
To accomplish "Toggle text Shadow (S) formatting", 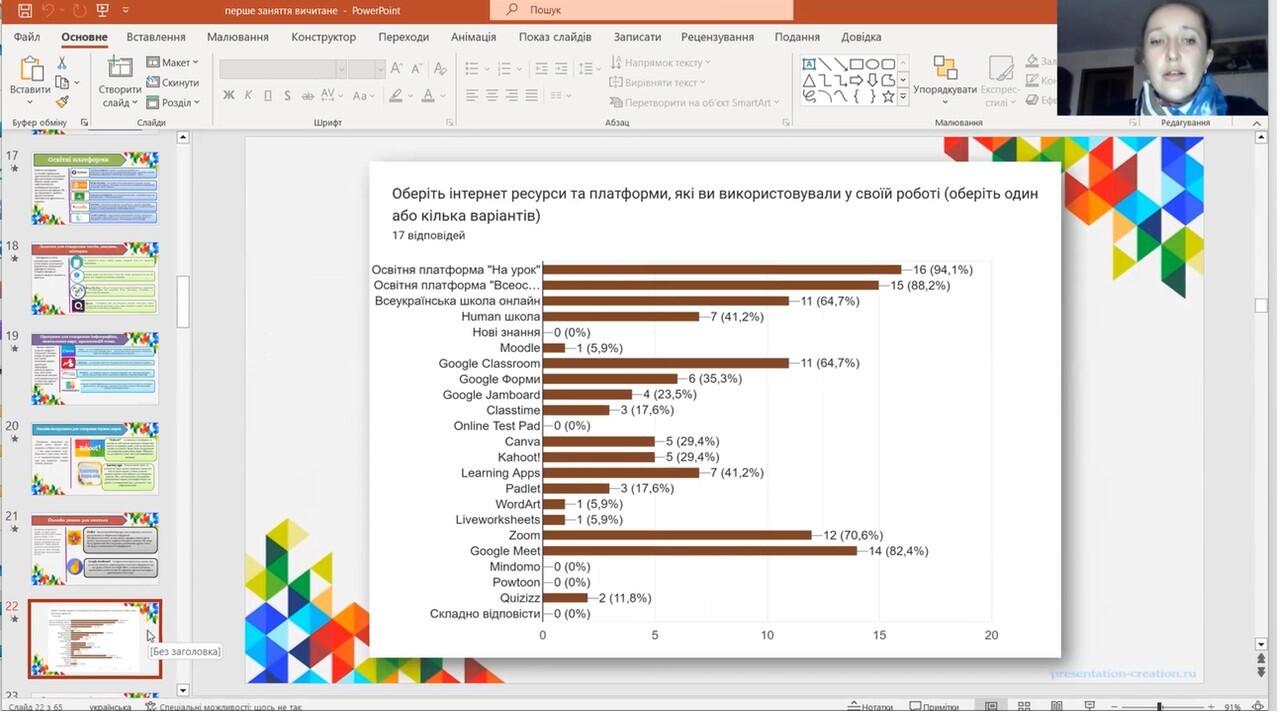I will pyautogui.click(x=287, y=96).
